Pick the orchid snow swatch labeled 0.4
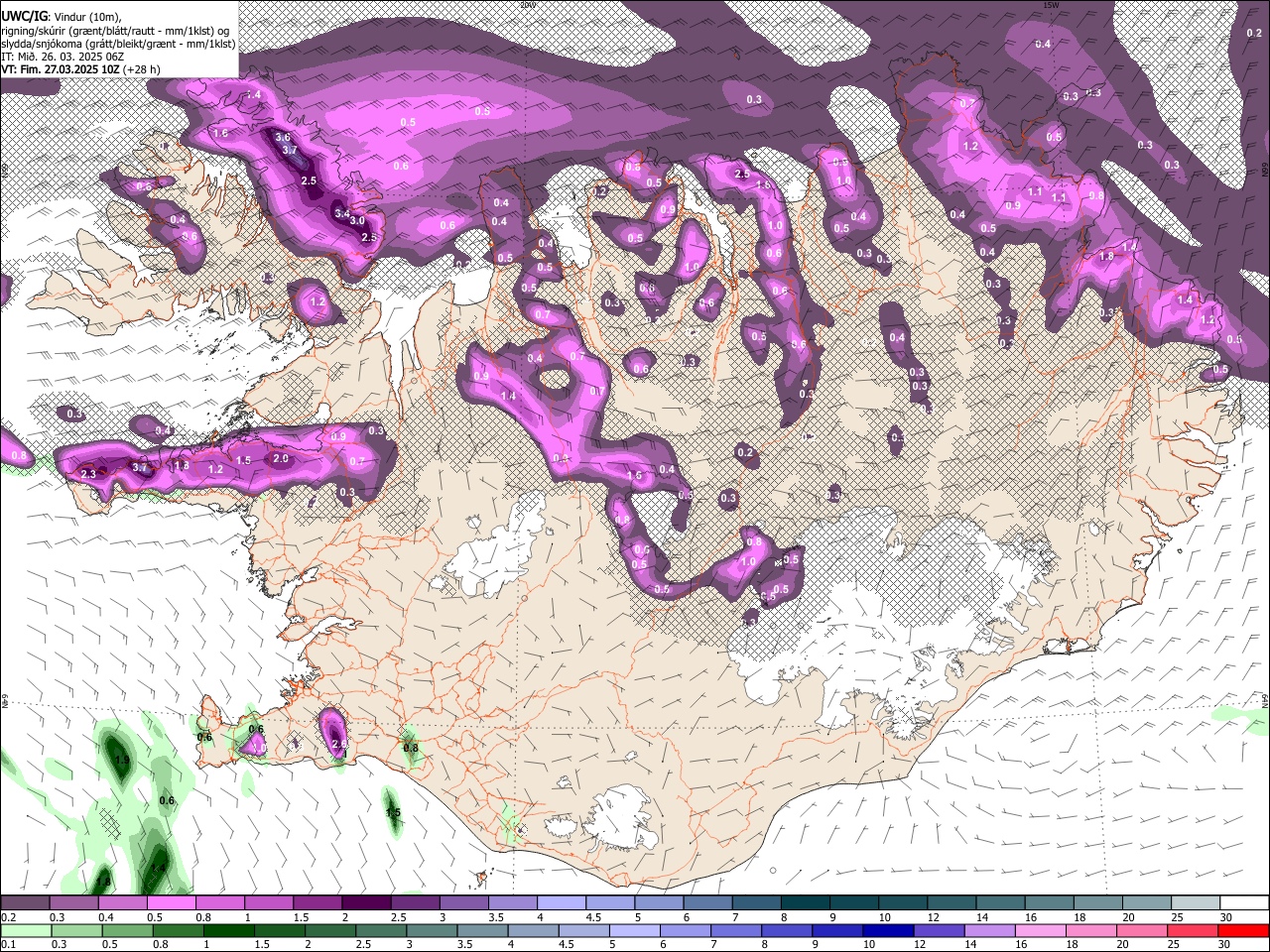 point(122,903)
